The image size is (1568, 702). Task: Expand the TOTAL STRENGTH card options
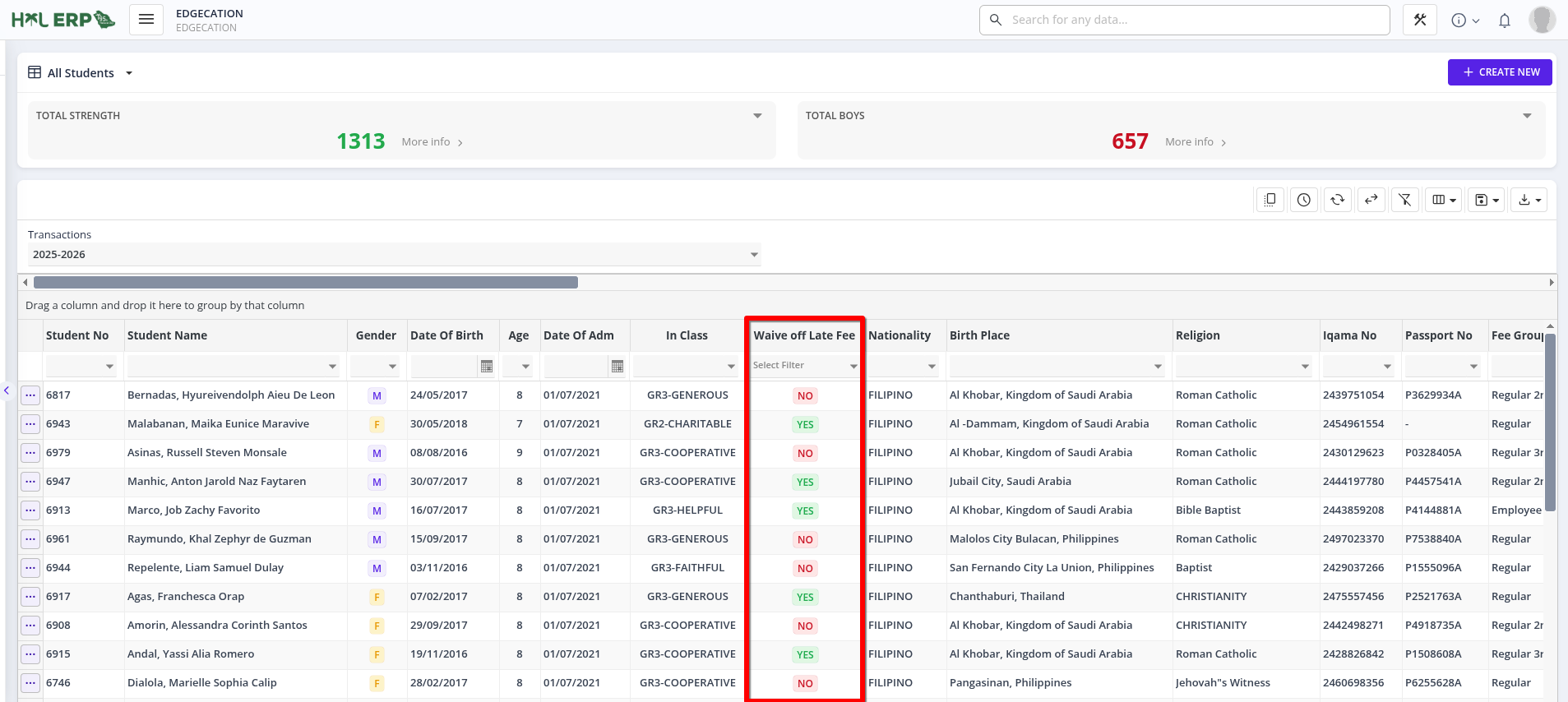coord(757,116)
